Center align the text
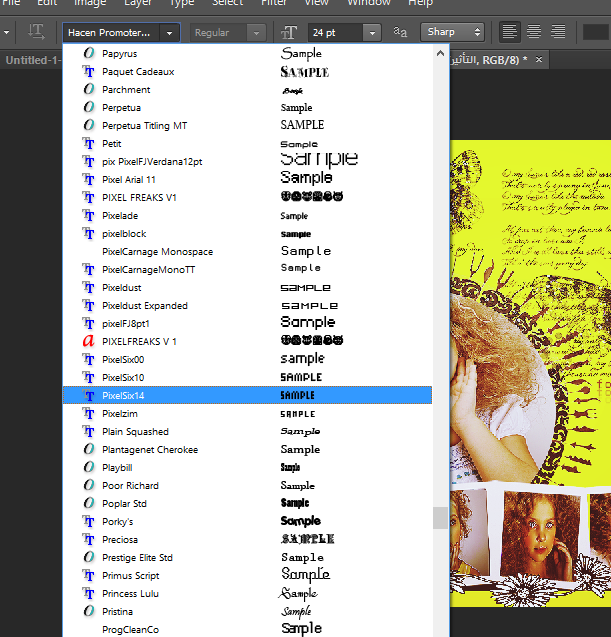This screenshot has height=637, width=611. click(534, 32)
